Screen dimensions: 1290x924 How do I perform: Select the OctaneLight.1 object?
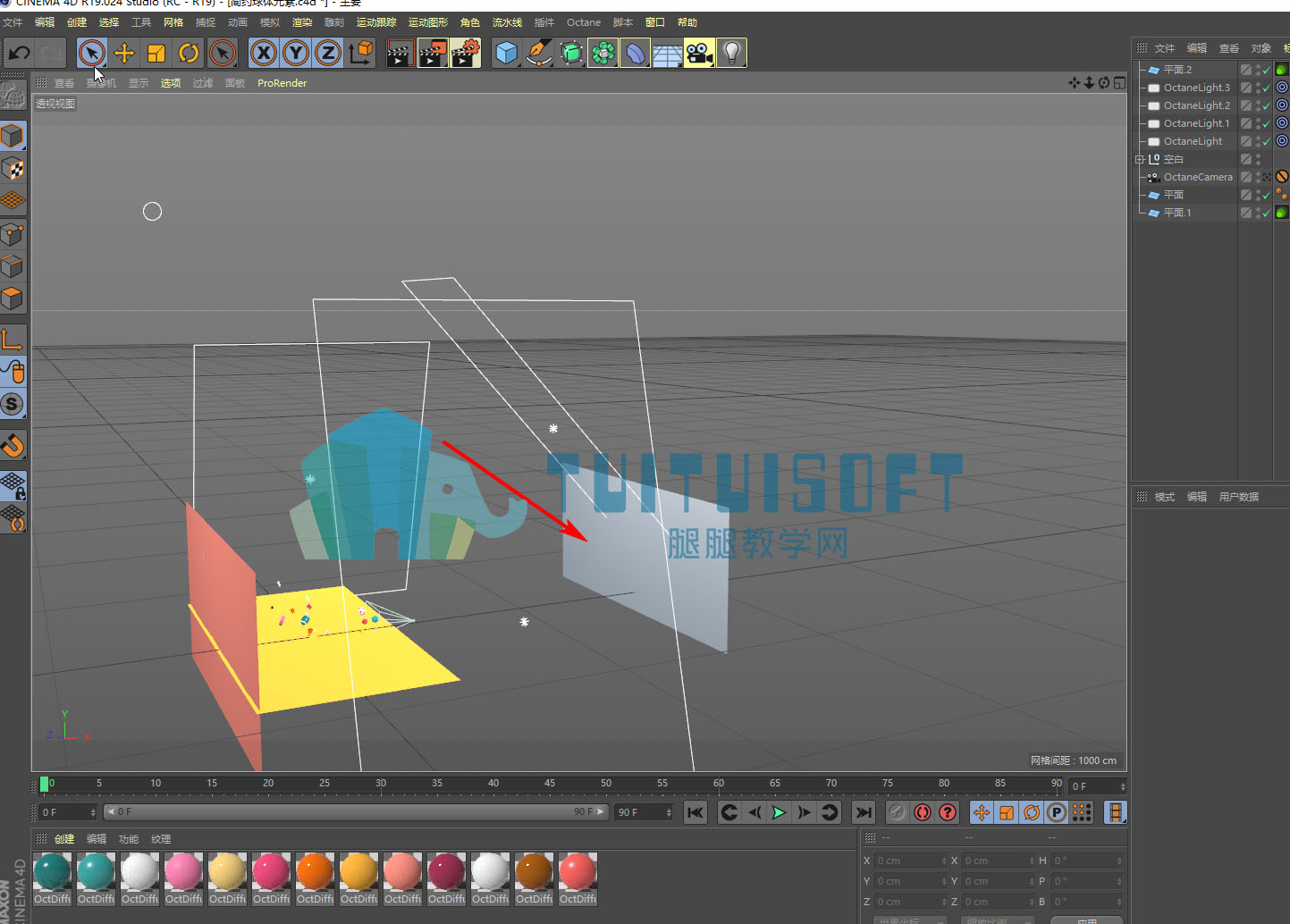pyautogui.click(x=1196, y=123)
